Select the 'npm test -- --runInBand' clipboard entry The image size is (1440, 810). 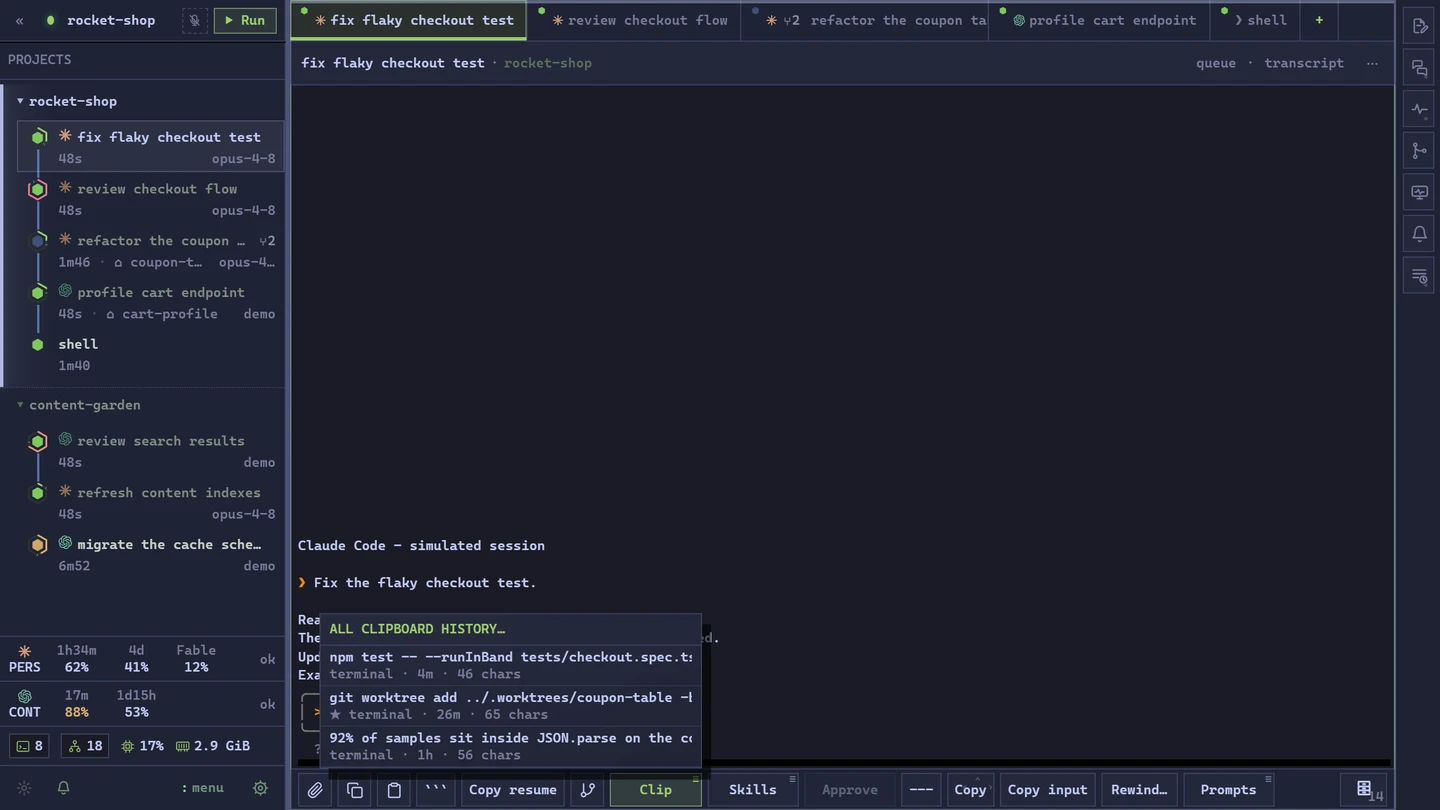[511, 665]
